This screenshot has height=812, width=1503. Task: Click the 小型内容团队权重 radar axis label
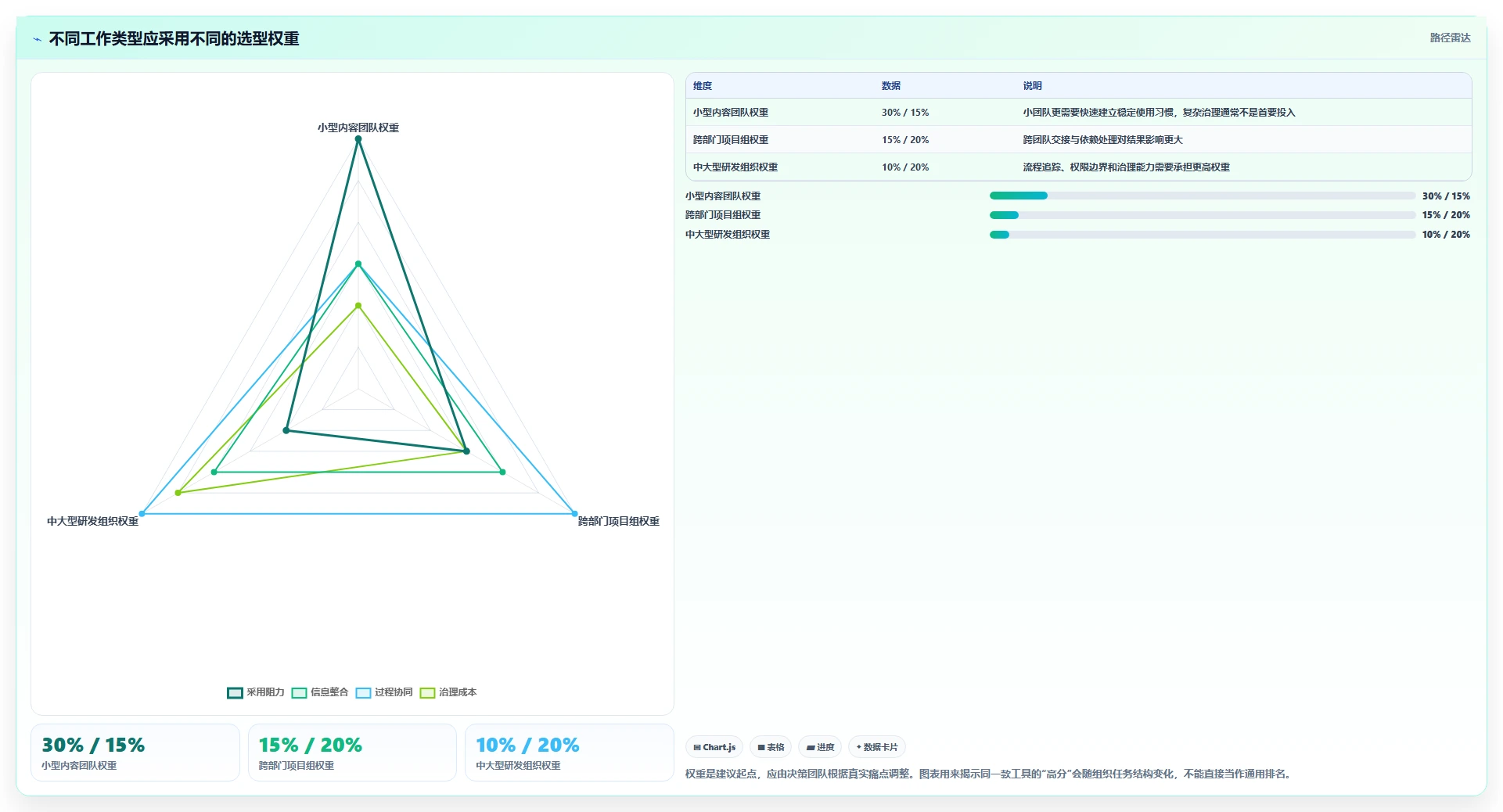(358, 128)
